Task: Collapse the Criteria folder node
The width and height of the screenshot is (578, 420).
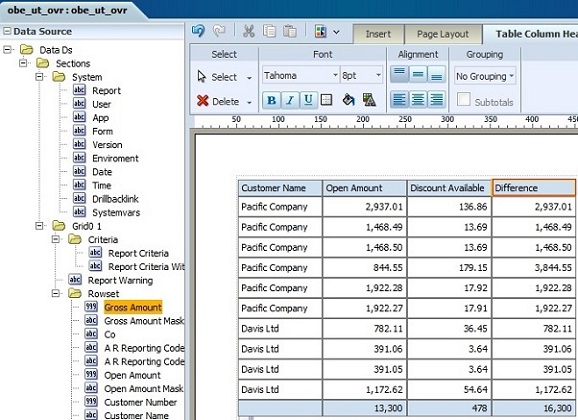Action: tap(56, 239)
